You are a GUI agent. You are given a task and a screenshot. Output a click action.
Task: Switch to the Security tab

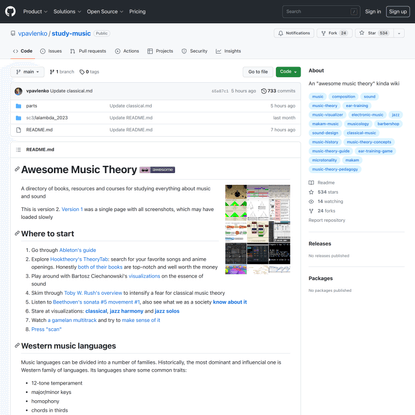click(x=195, y=51)
